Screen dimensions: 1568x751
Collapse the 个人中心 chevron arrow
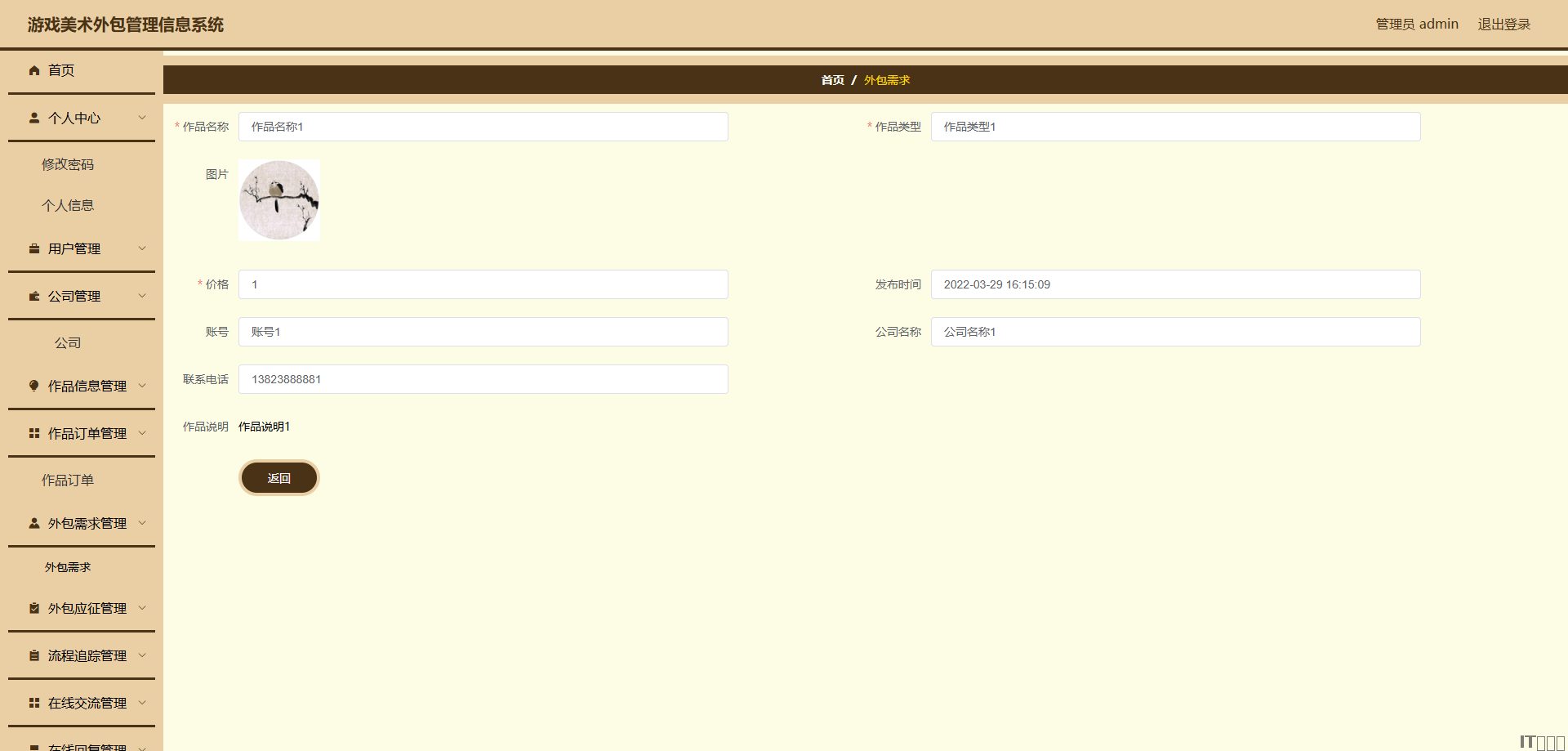(x=142, y=118)
